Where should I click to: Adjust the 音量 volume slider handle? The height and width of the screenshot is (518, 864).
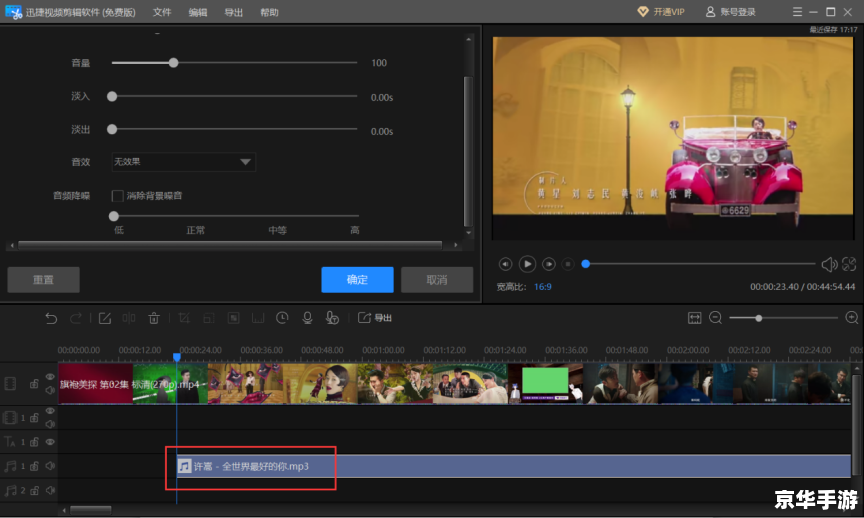[x=174, y=63]
